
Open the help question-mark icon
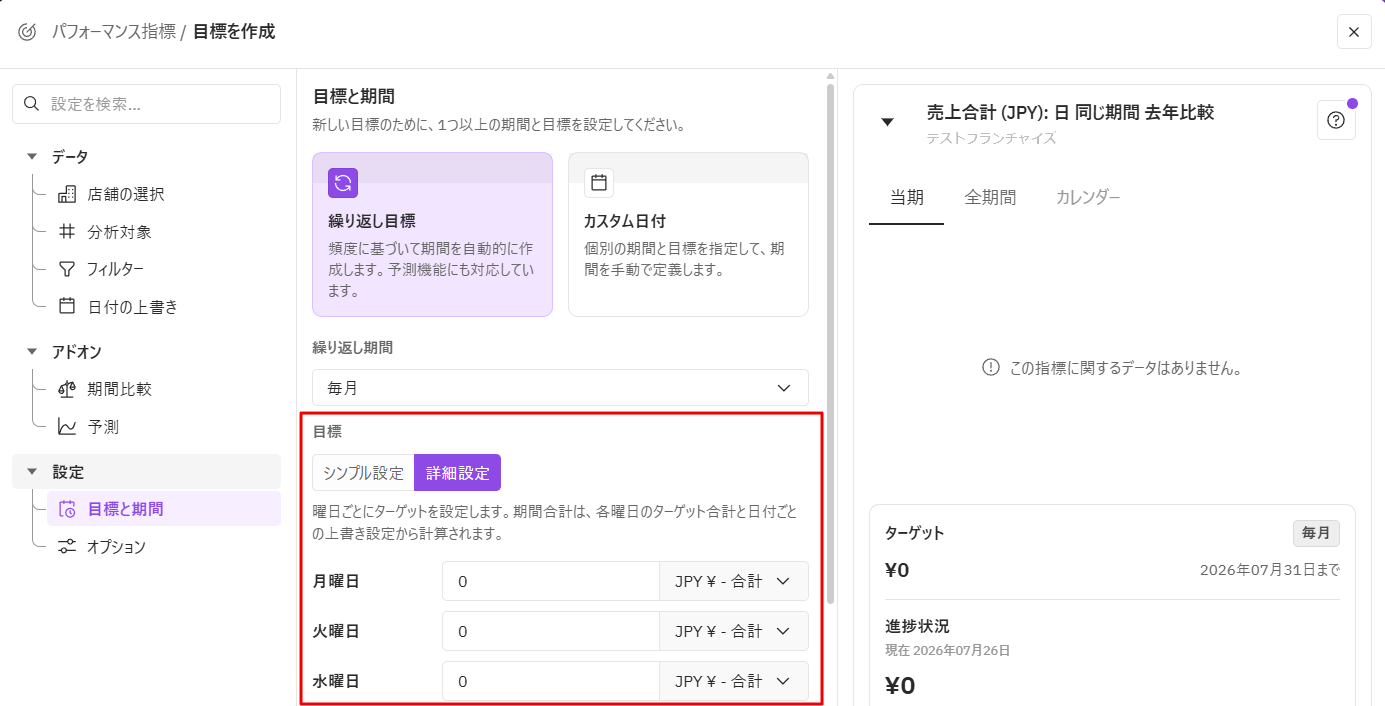pyautogui.click(x=1336, y=120)
